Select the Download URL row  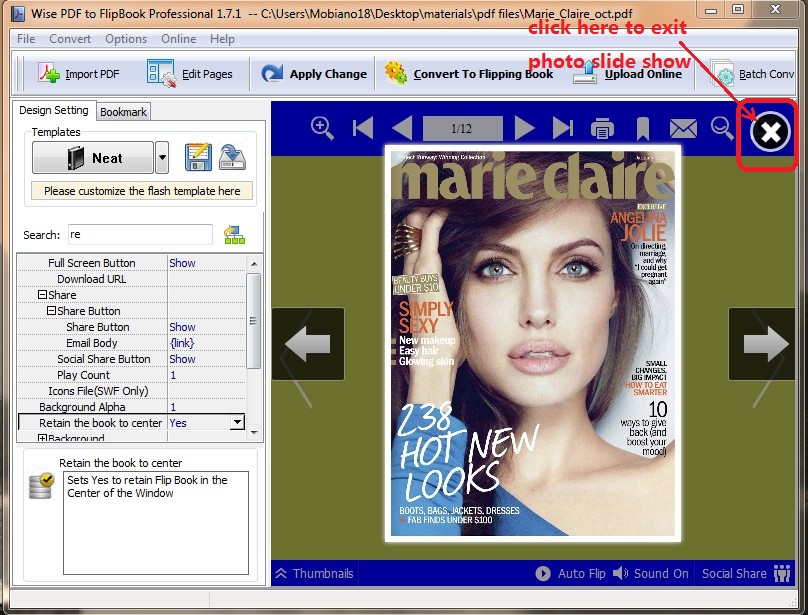131,279
